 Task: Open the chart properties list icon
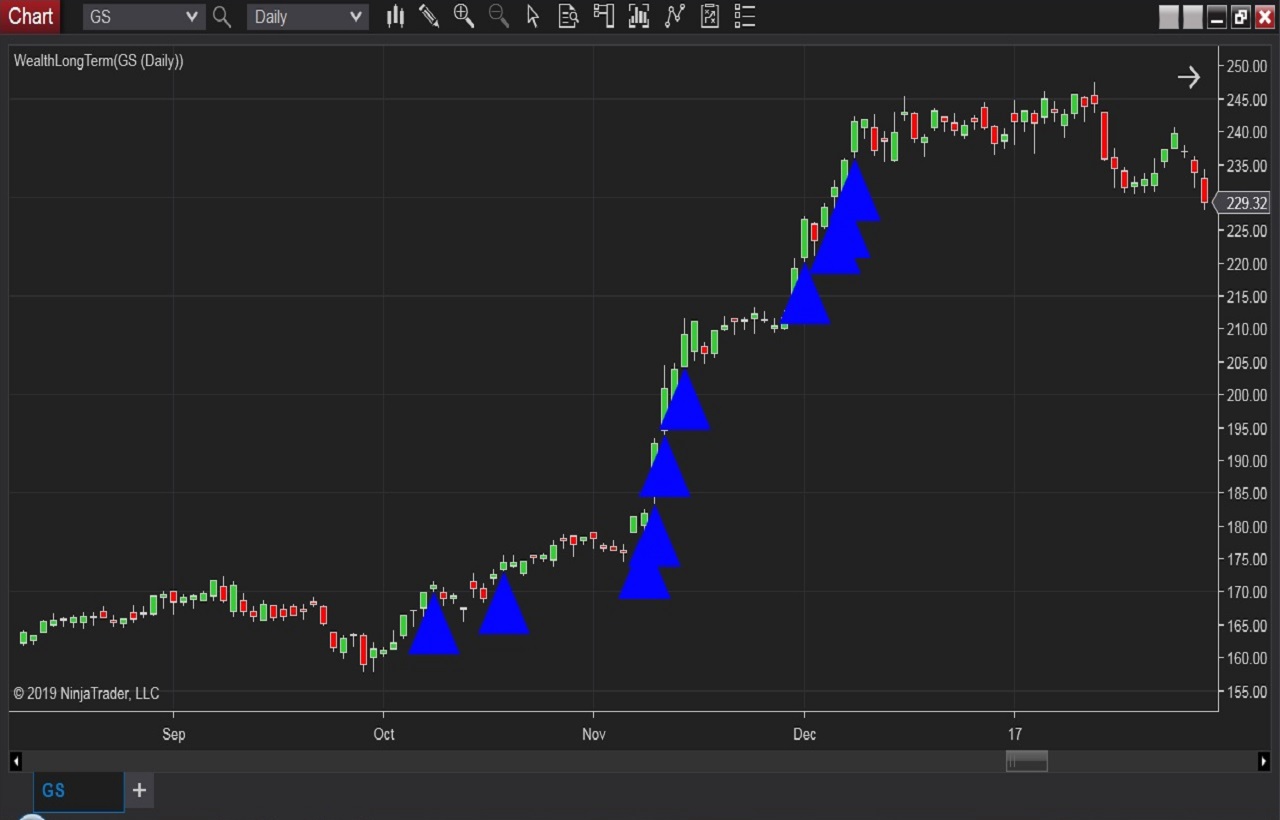[x=744, y=16]
